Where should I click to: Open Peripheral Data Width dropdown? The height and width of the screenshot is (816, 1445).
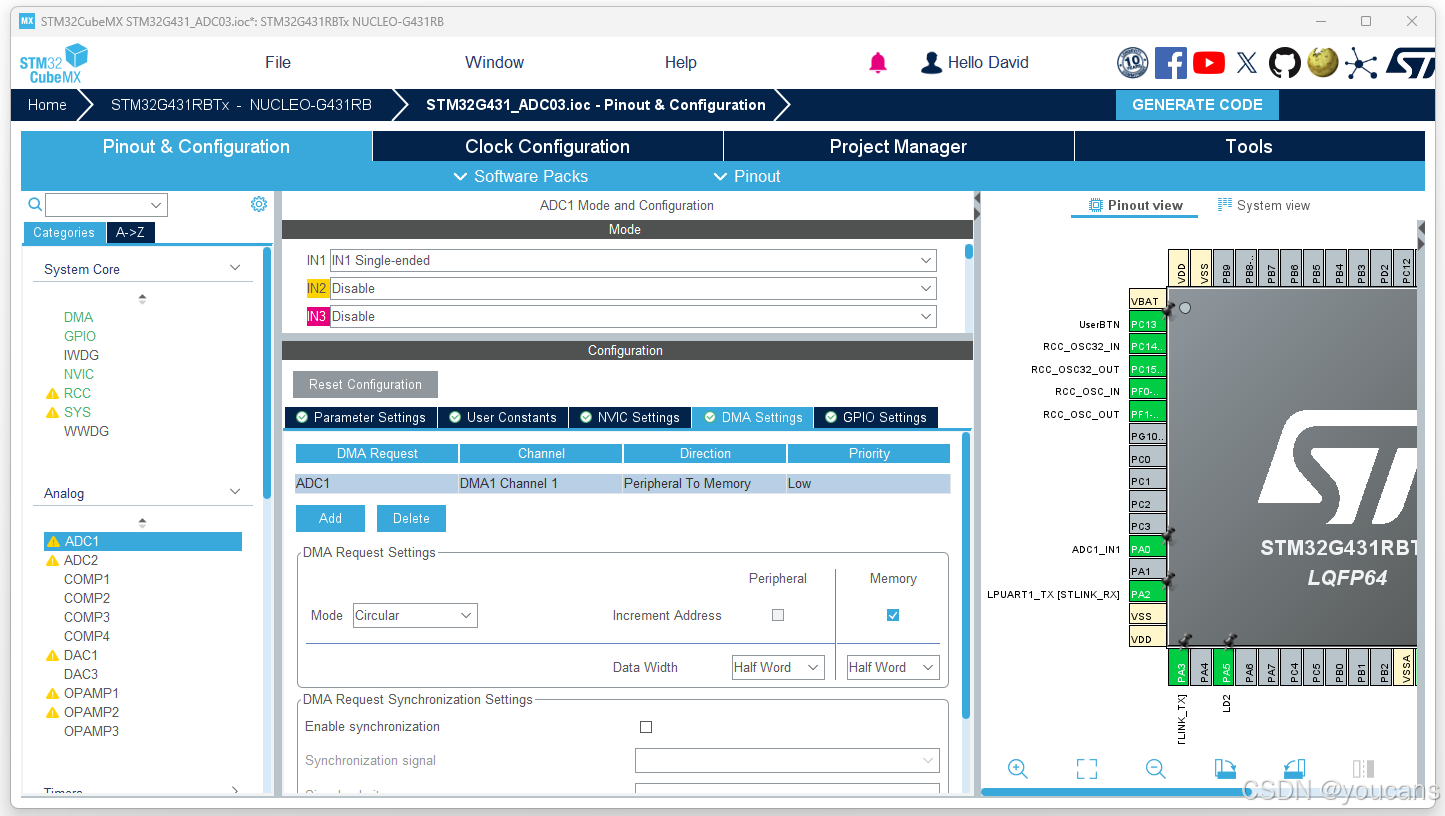[778, 667]
